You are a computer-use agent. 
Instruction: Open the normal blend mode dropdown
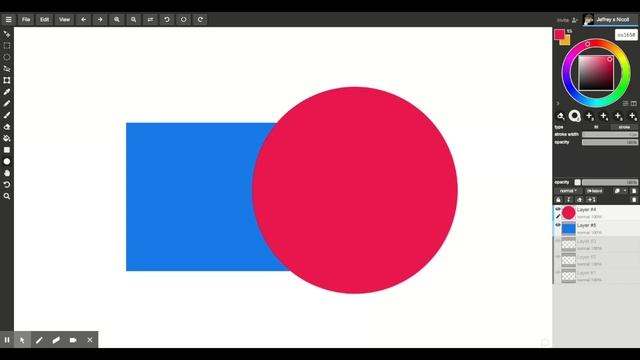tap(568, 191)
